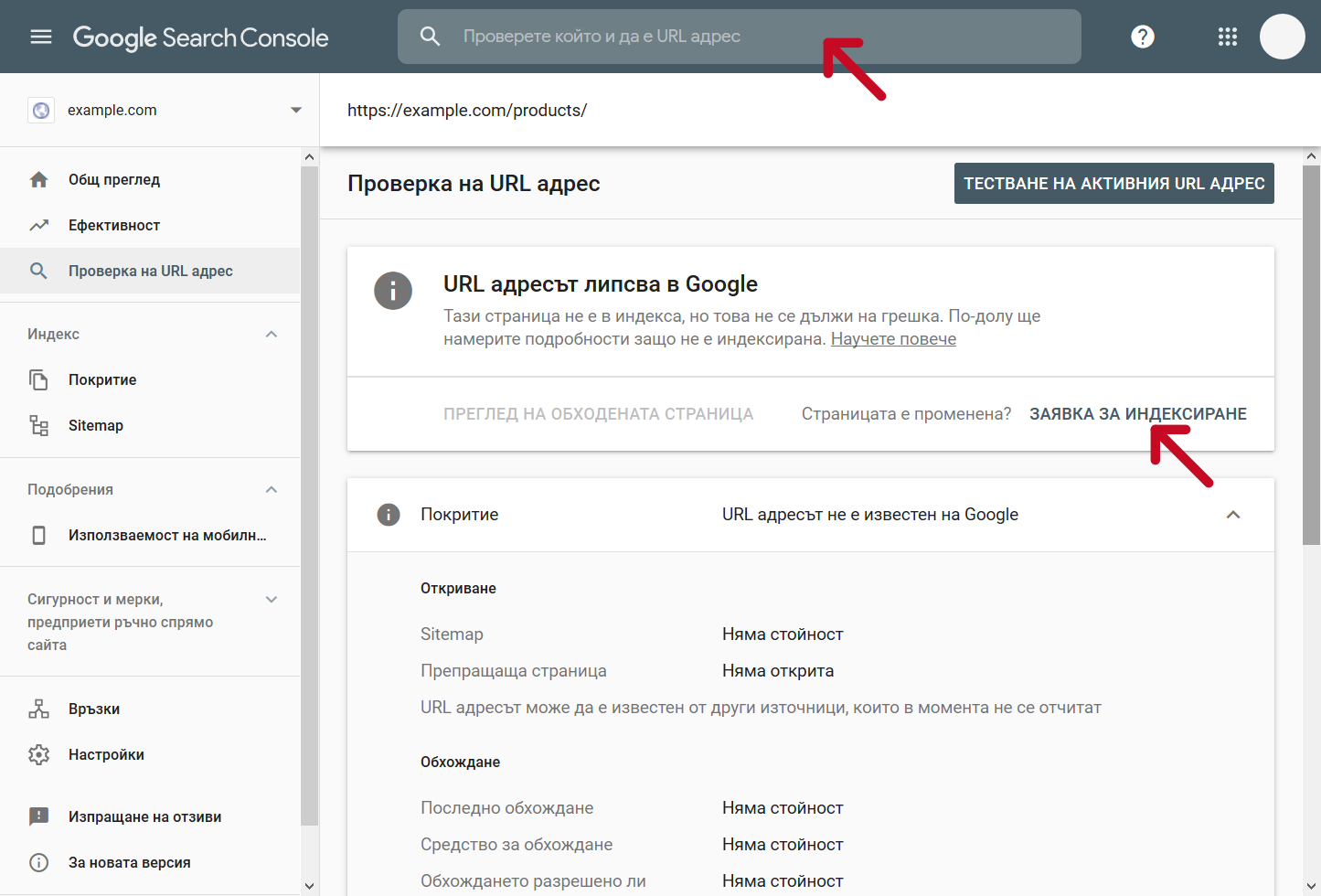Click the info icon in Покритие row
This screenshot has width=1321, height=896.
click(x=389, y=515)
